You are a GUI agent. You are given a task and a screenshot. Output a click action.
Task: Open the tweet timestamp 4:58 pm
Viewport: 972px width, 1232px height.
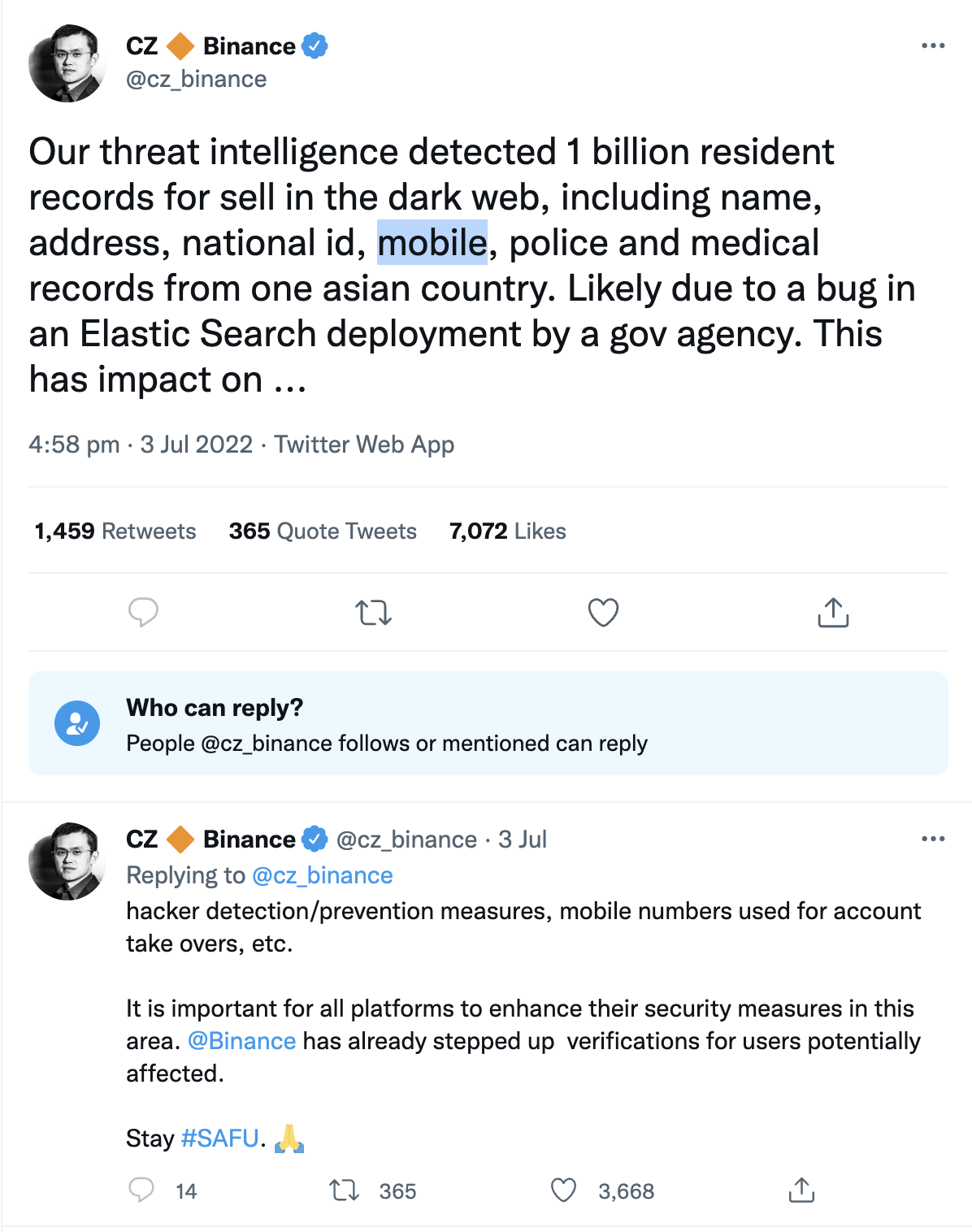click(74, 445)
